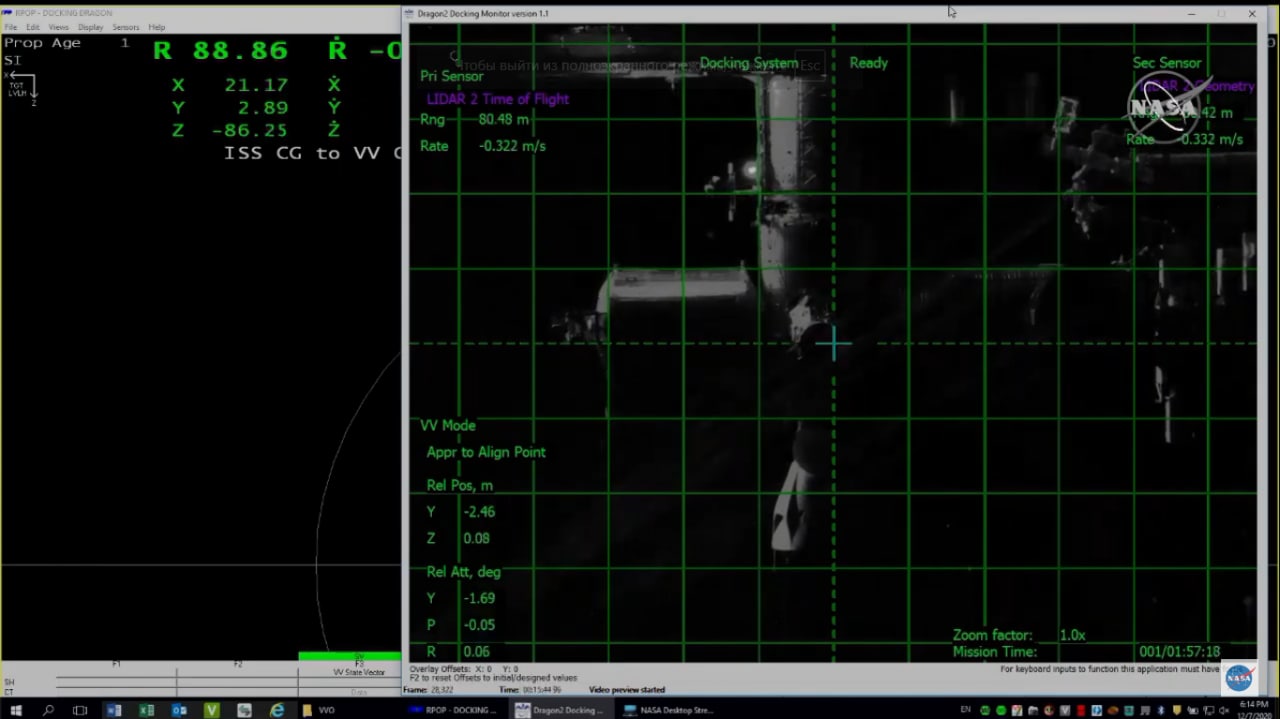Open the green V application on taskbar
This screenshot has width=1280, height=719.
coord(212,710)
